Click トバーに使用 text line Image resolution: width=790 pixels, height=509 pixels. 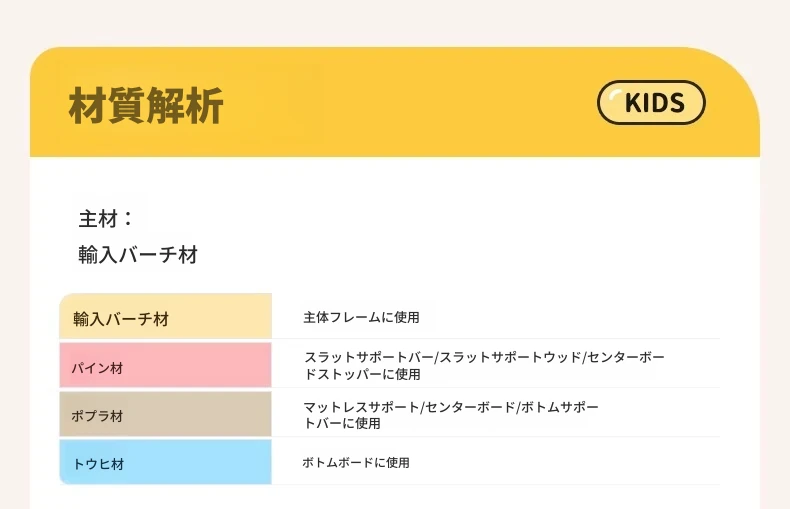[342, 423]
